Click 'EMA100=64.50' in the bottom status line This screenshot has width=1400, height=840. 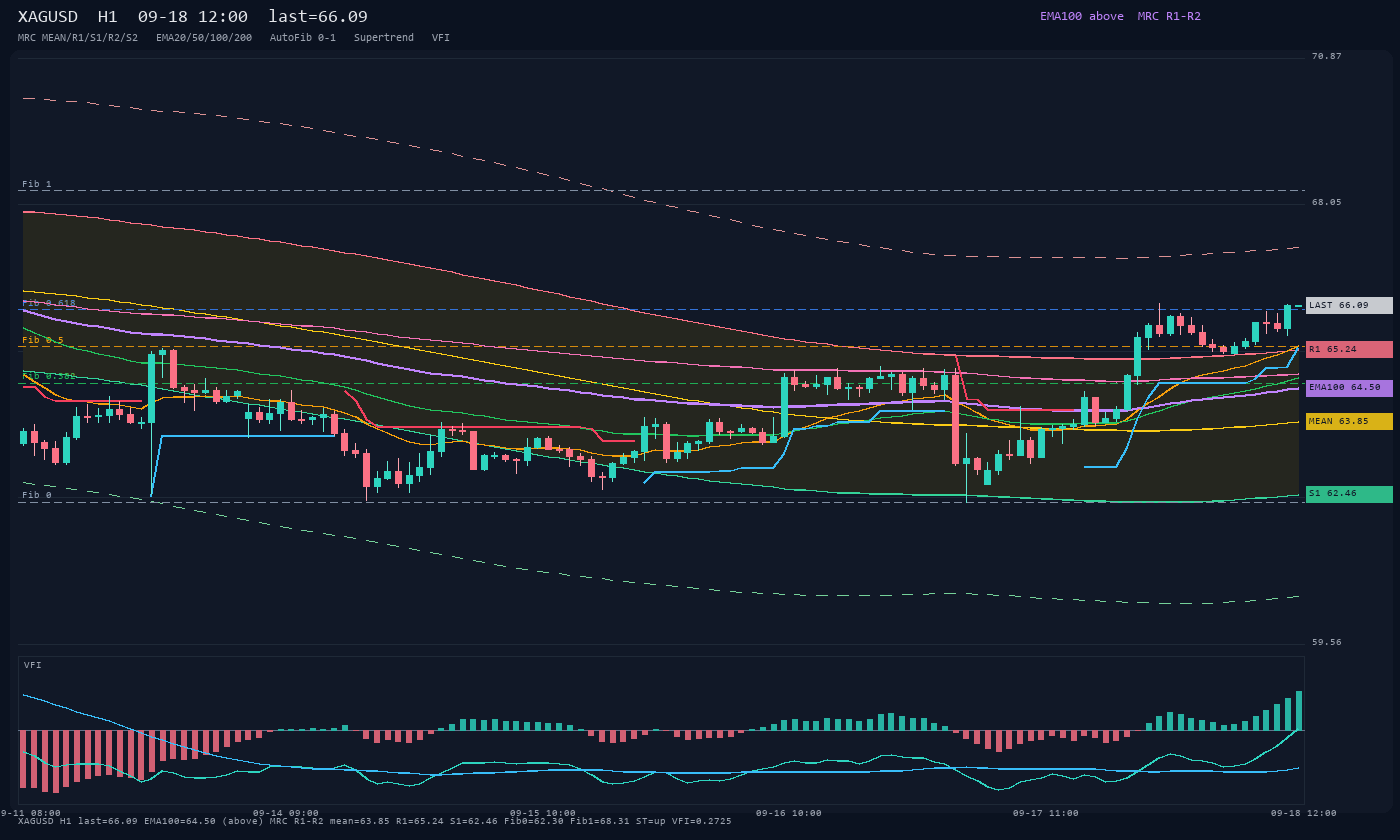(x=178, y=821)
